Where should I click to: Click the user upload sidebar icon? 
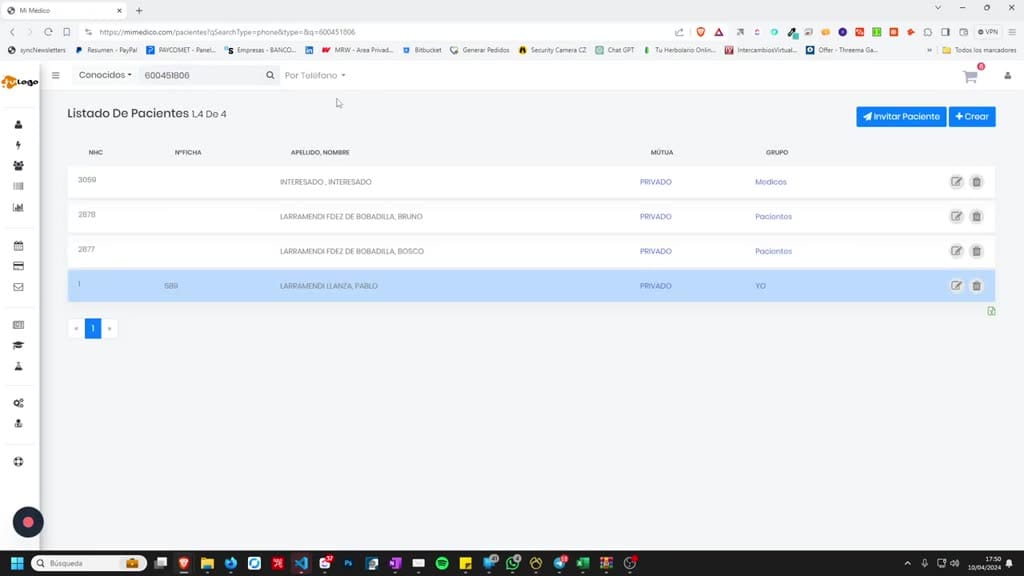(18, 423)
